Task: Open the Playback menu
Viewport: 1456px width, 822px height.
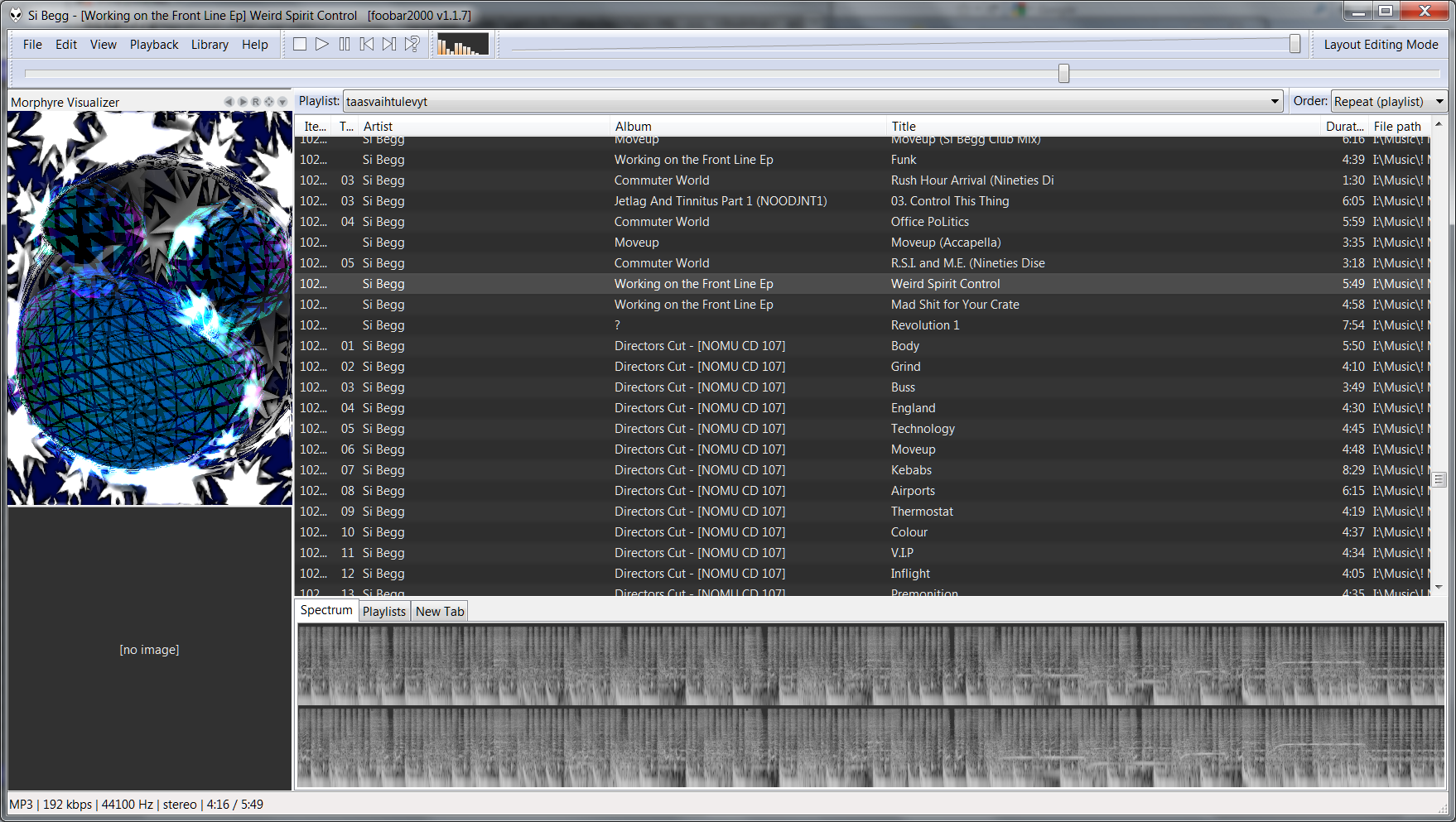Action: (154, 45)
